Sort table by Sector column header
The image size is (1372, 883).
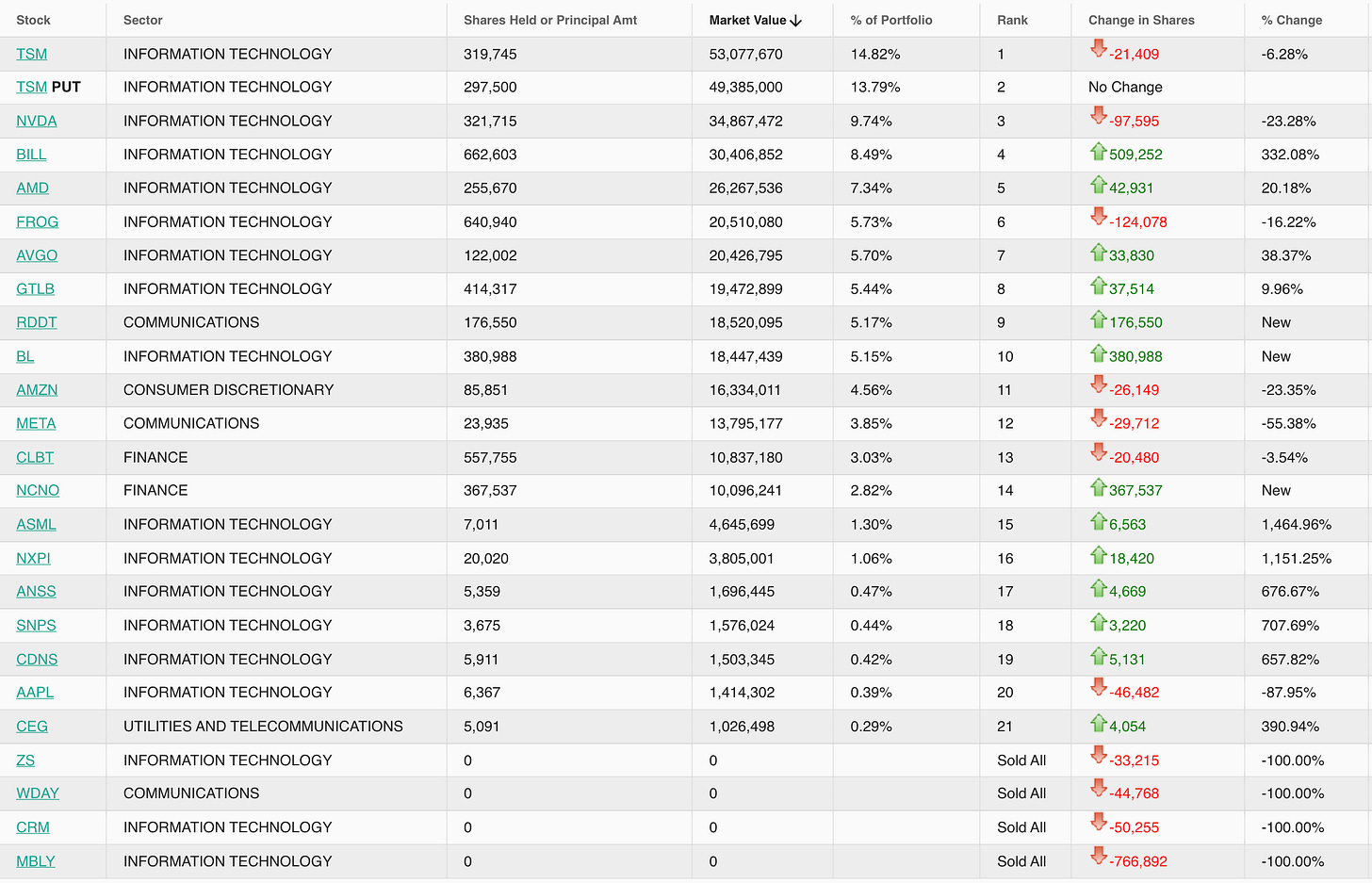pos(143,20)
